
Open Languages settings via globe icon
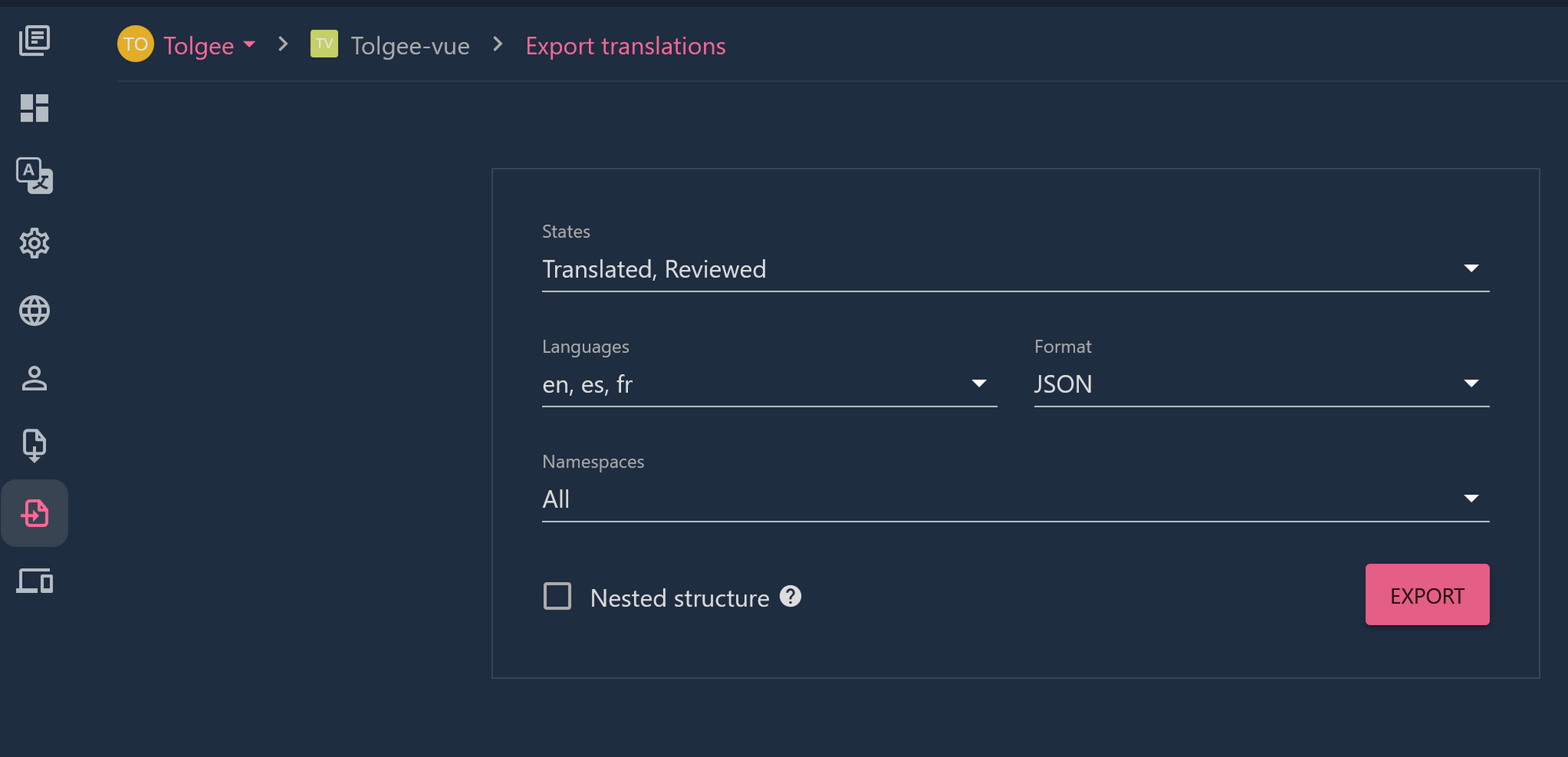coord(34,311)
